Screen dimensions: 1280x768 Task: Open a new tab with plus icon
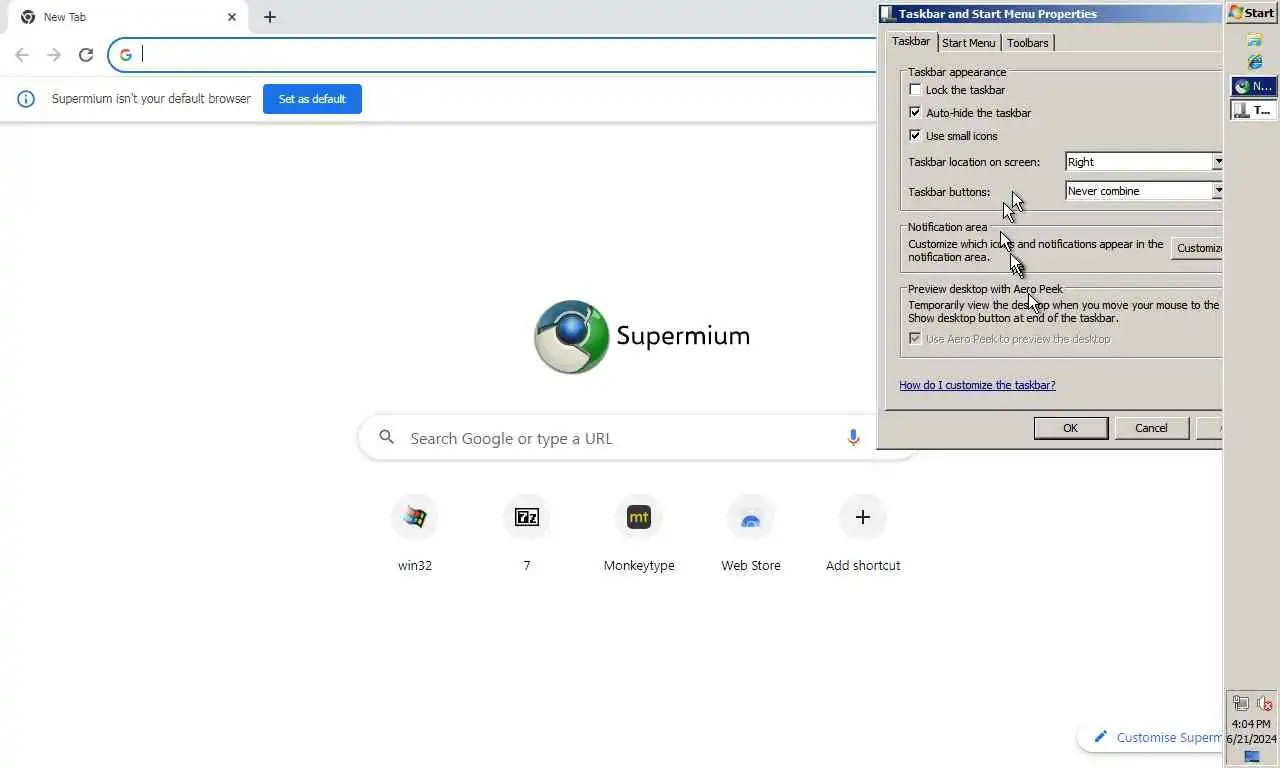(270, 17)
